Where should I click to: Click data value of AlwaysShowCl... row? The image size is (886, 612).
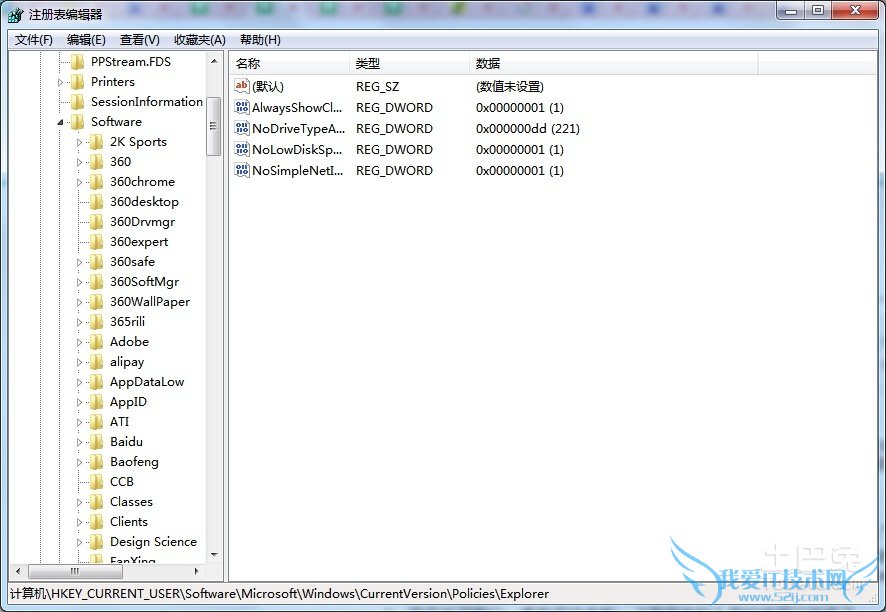tap(520, 108)
